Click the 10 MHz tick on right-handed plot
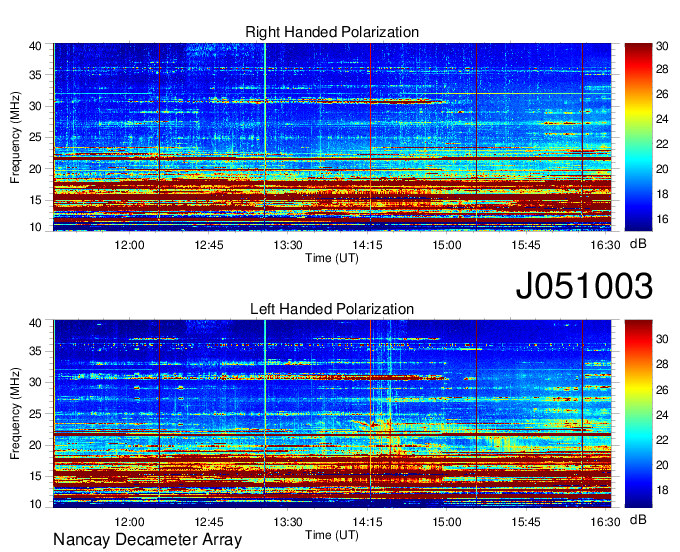 [35, 227]
